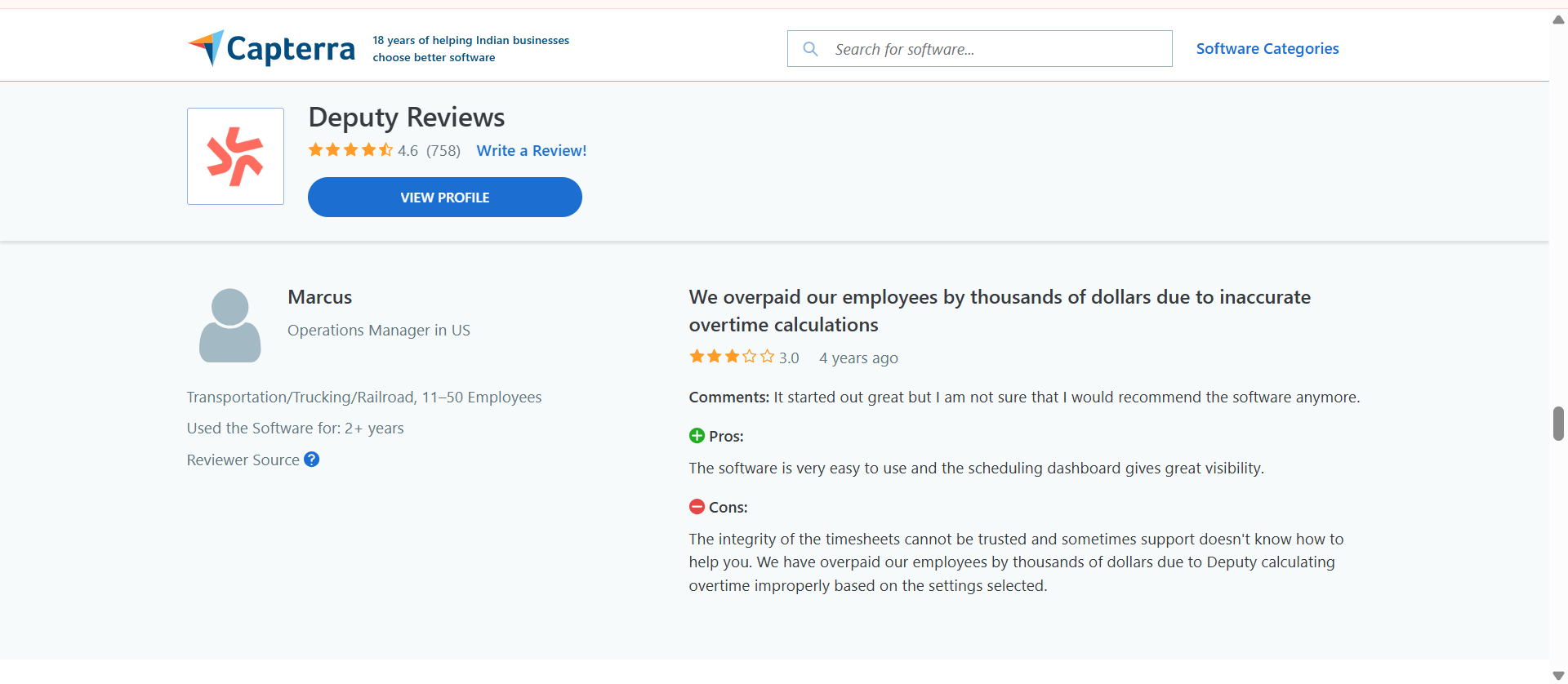Click the Write a Review! link
The height and width of the screenshot is (684, 1568).
[x=532, y=150]
